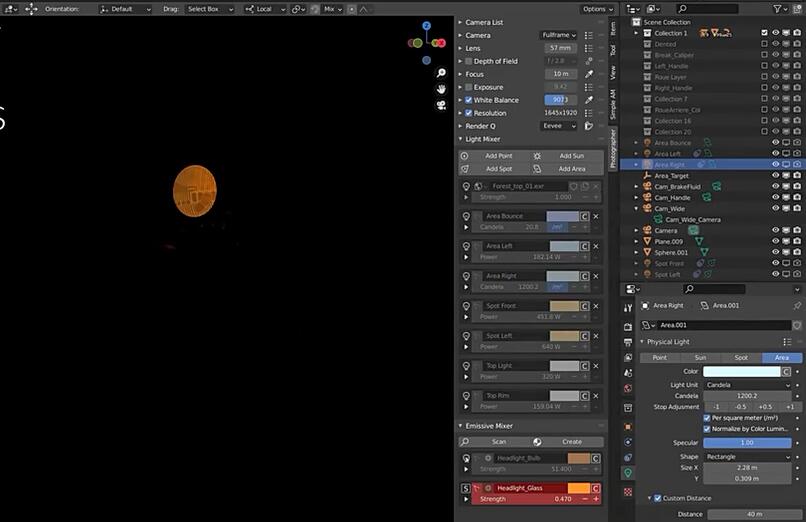Screen dimensions: 806x522
Task: Switch to the Item sidebar tab
Action: click(613, 28)
